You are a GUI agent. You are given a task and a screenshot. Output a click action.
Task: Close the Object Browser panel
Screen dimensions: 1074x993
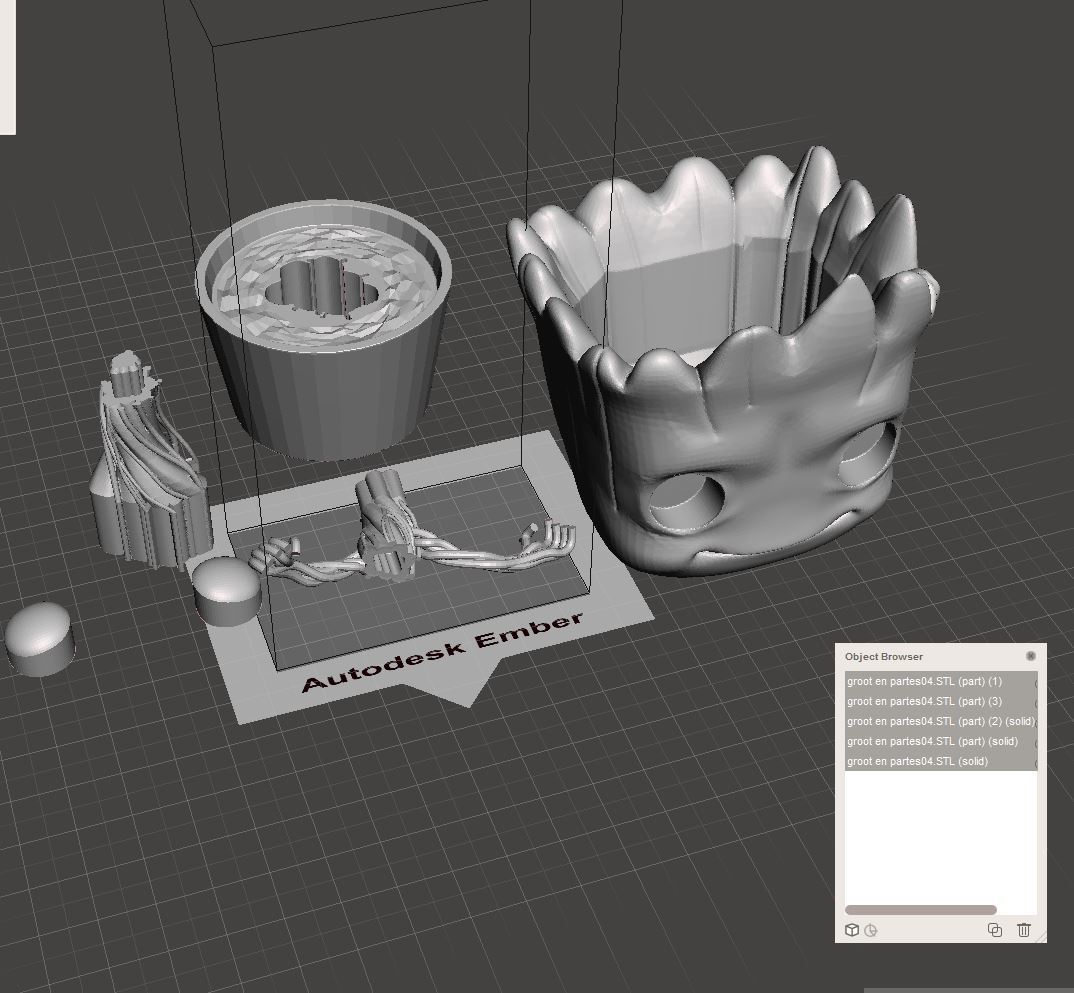pyautogui.click(x=1031, y=656)
